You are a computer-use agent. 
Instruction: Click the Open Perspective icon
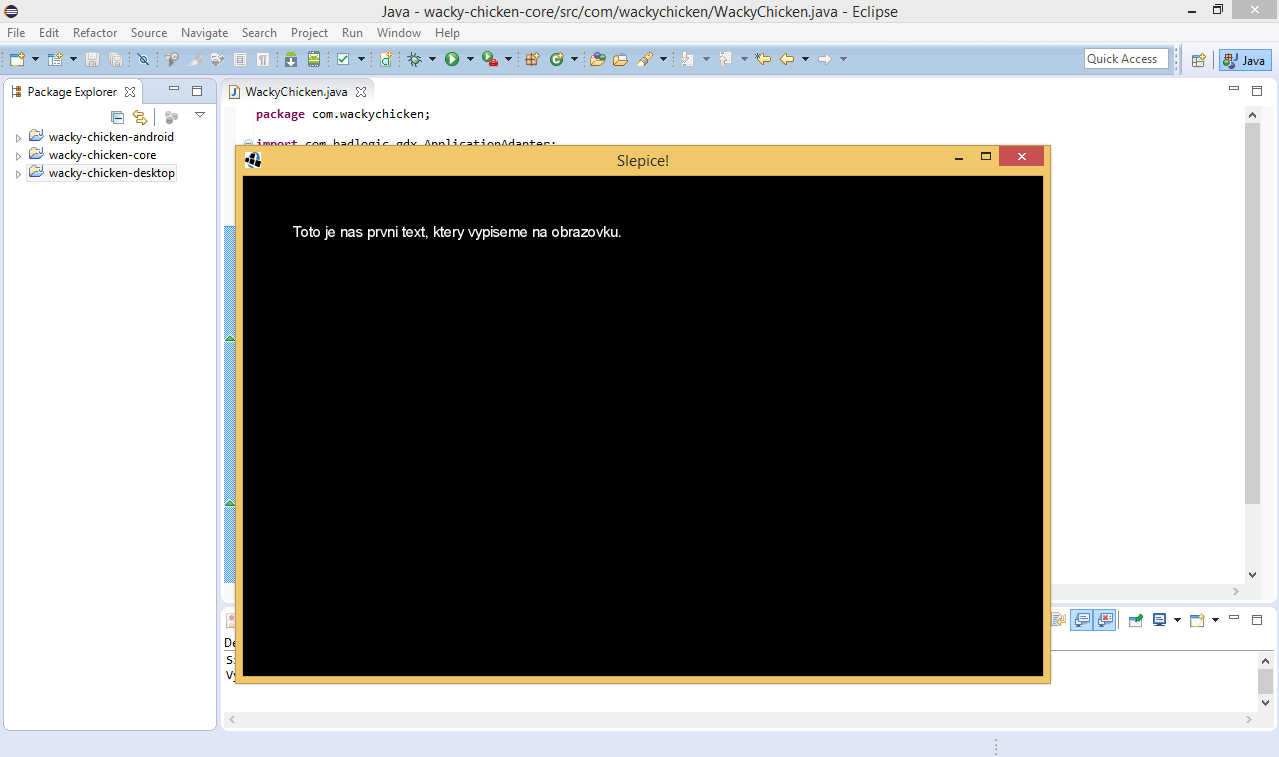(1198, 60)
